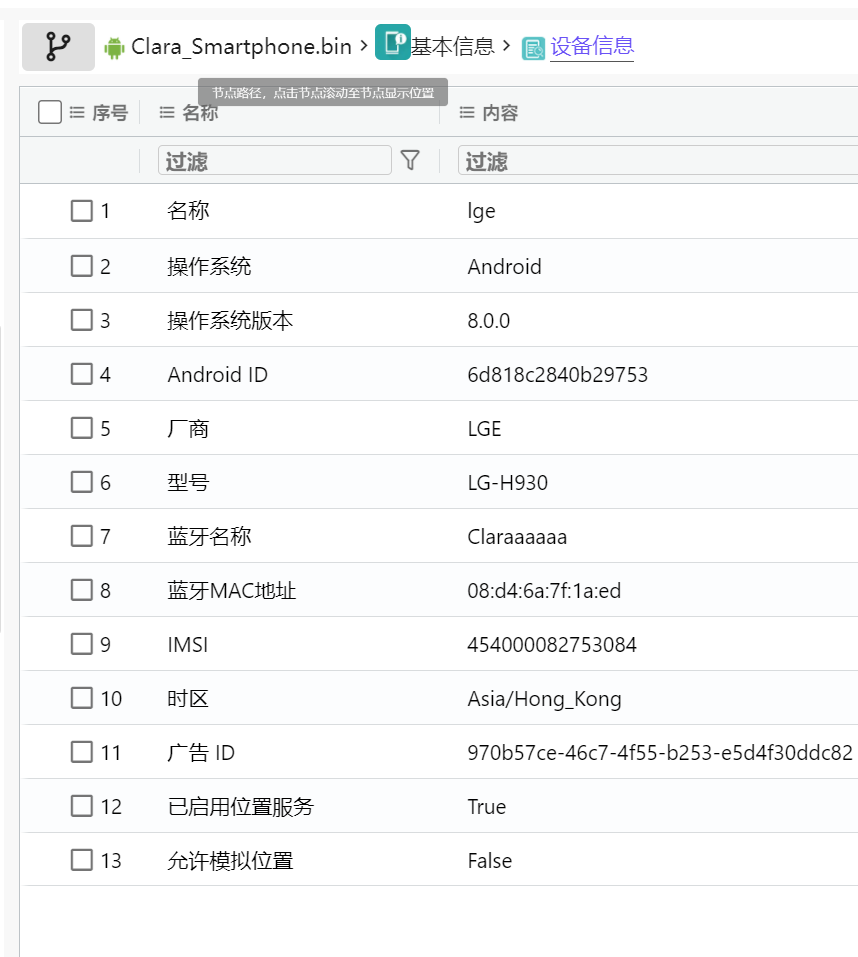The height and width of the screenshot is (957, 858).
Task: Click the funnel filter icon for 名称 column
Action: [410, 160]
